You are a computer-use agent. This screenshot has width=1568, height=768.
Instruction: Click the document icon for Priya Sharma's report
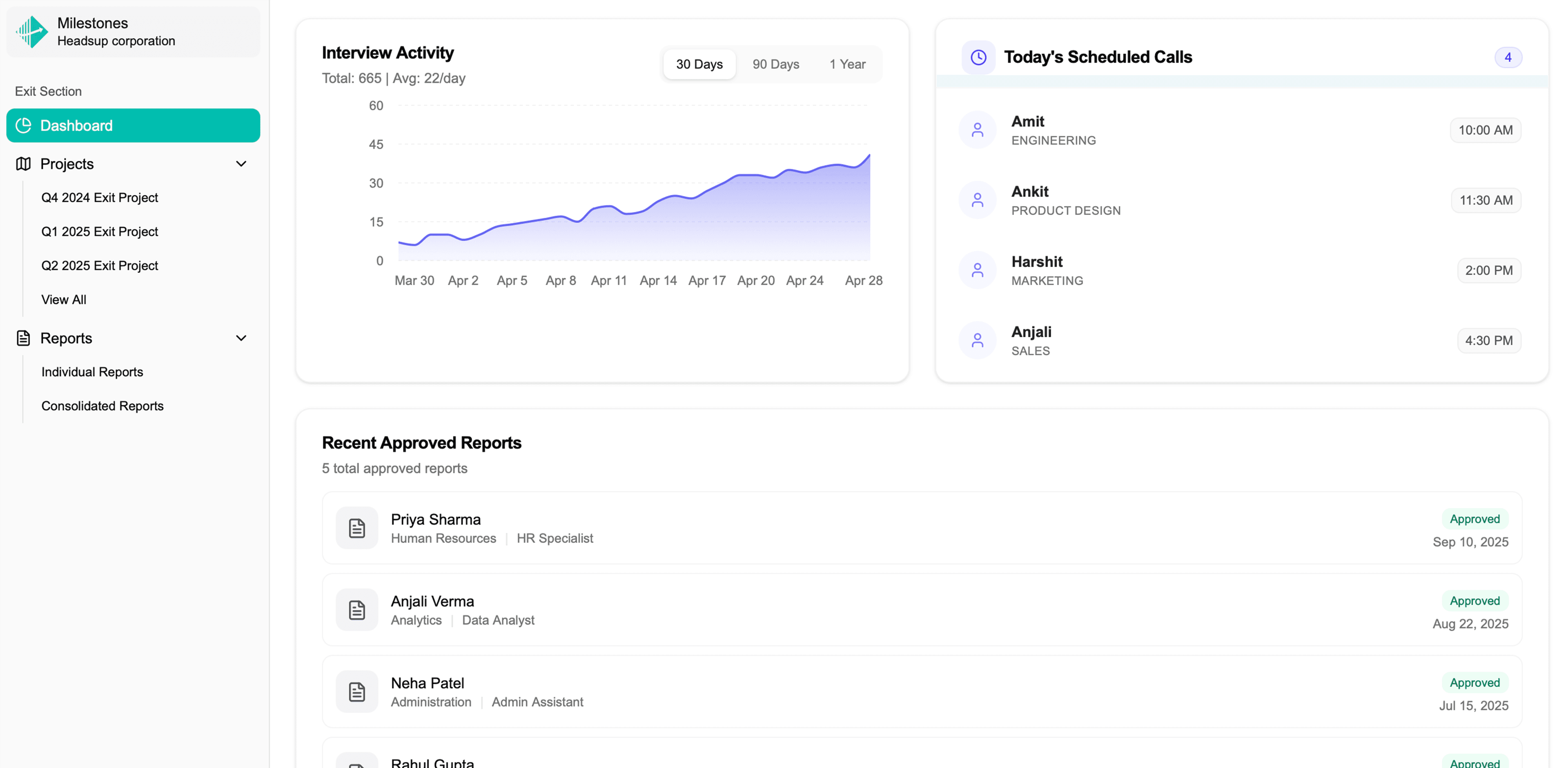coord(357,528)
